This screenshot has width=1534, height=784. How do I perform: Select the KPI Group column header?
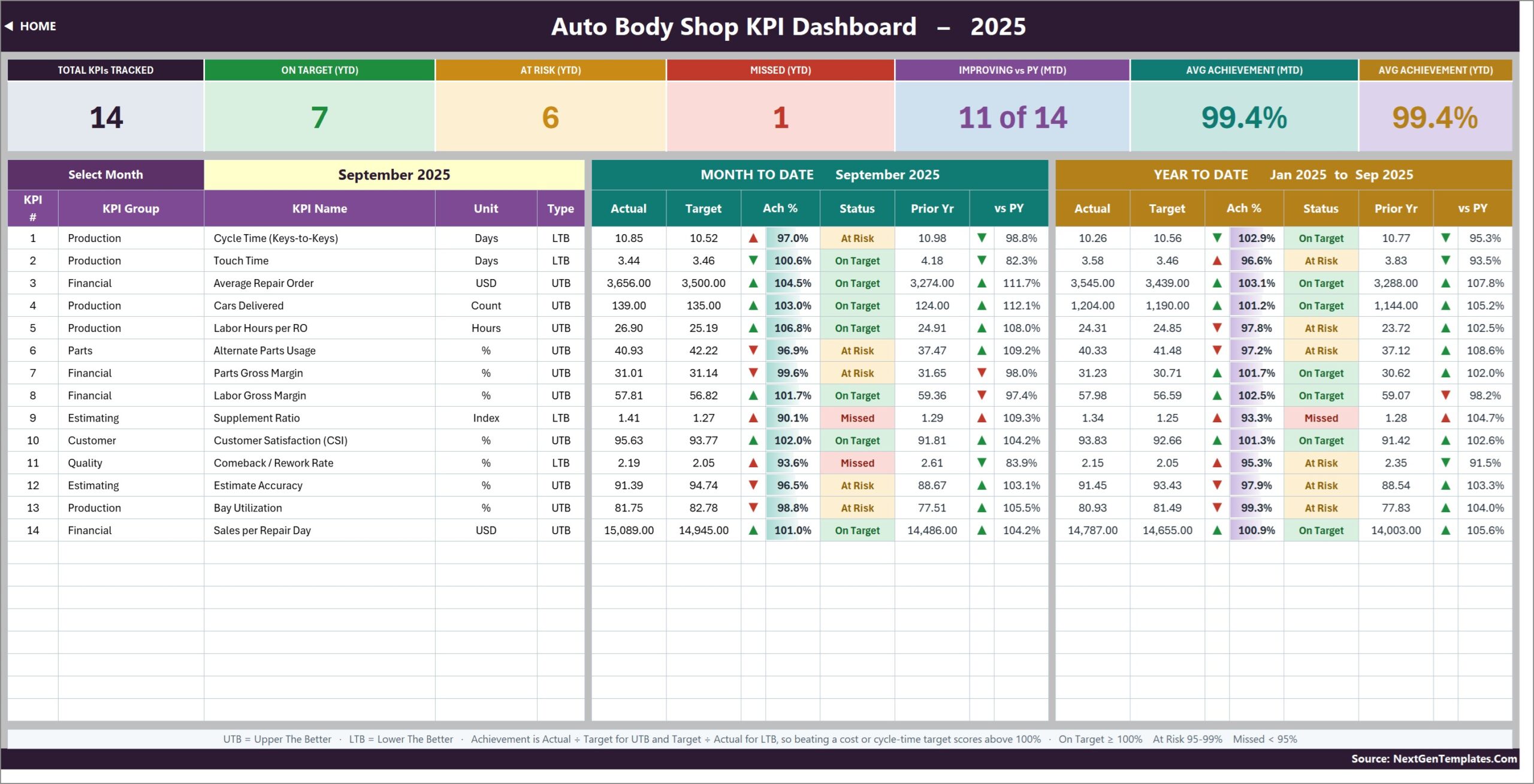131,208
